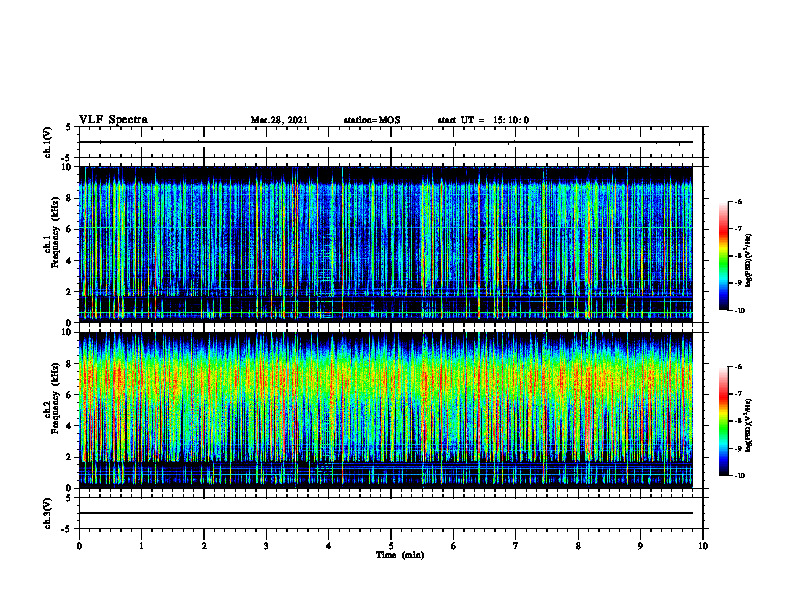The image size is (792, 612).
Task: Click the "6" kHz tick of ch.1 frequency axis
Action: pos(70,229)
